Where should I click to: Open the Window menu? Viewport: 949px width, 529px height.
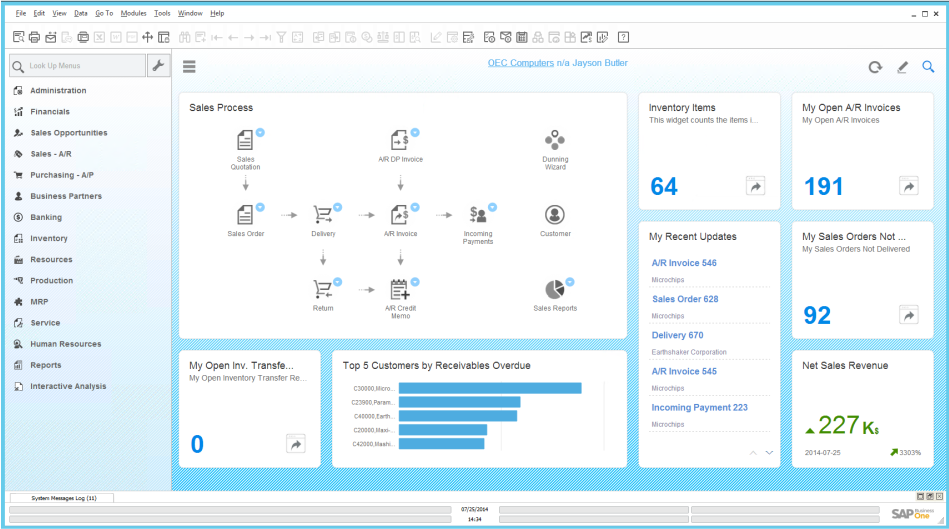(190, 13)
